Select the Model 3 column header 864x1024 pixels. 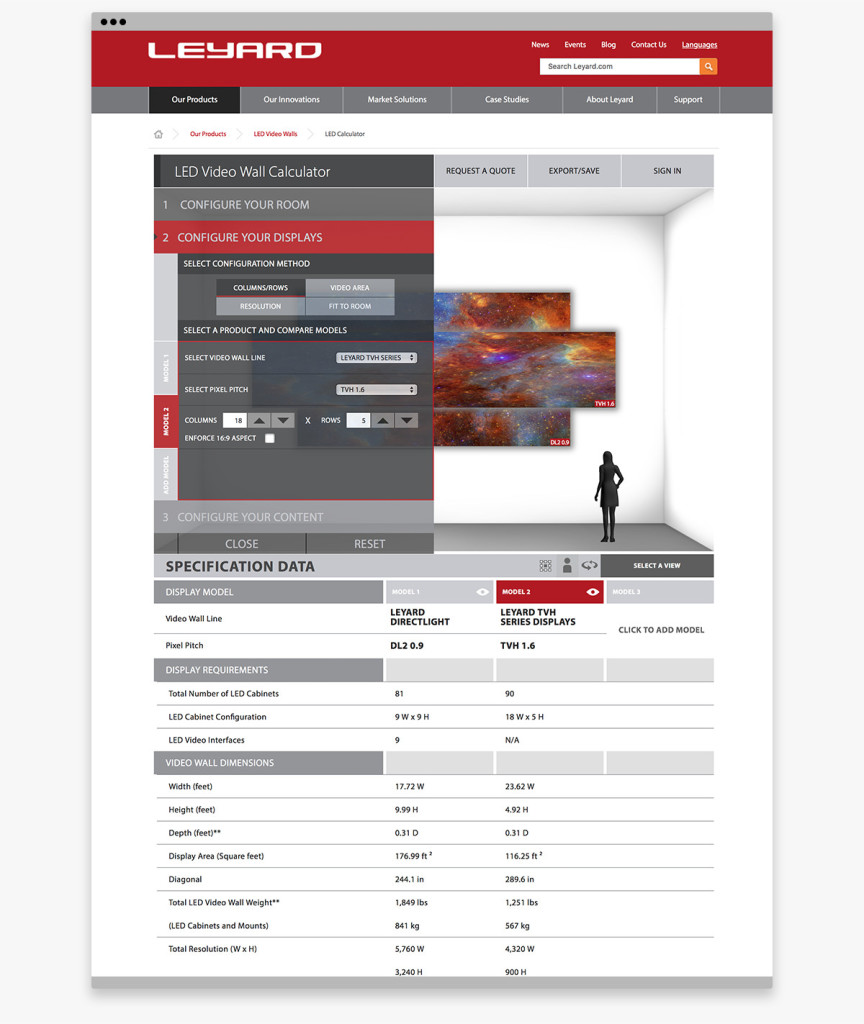click(x=660, y=592)
